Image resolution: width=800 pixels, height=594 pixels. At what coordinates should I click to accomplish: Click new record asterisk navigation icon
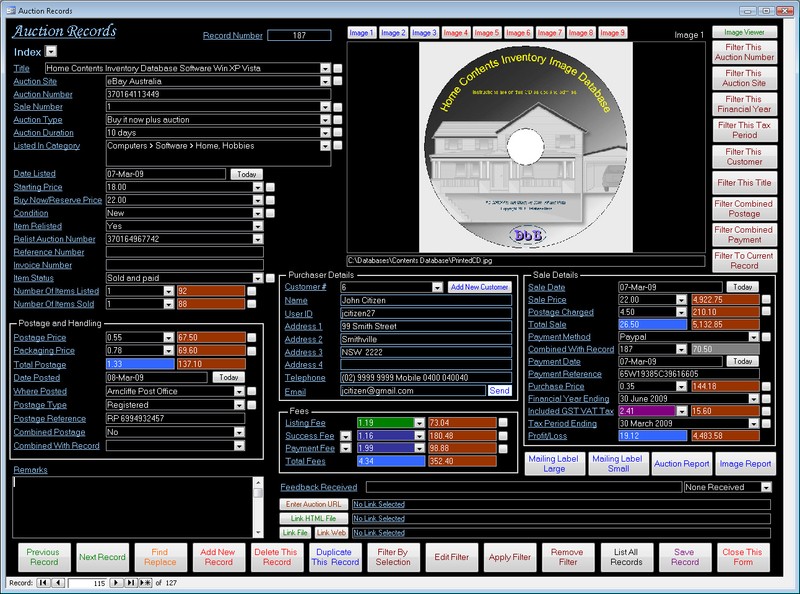pyautogui.click(x=145, y=583)
